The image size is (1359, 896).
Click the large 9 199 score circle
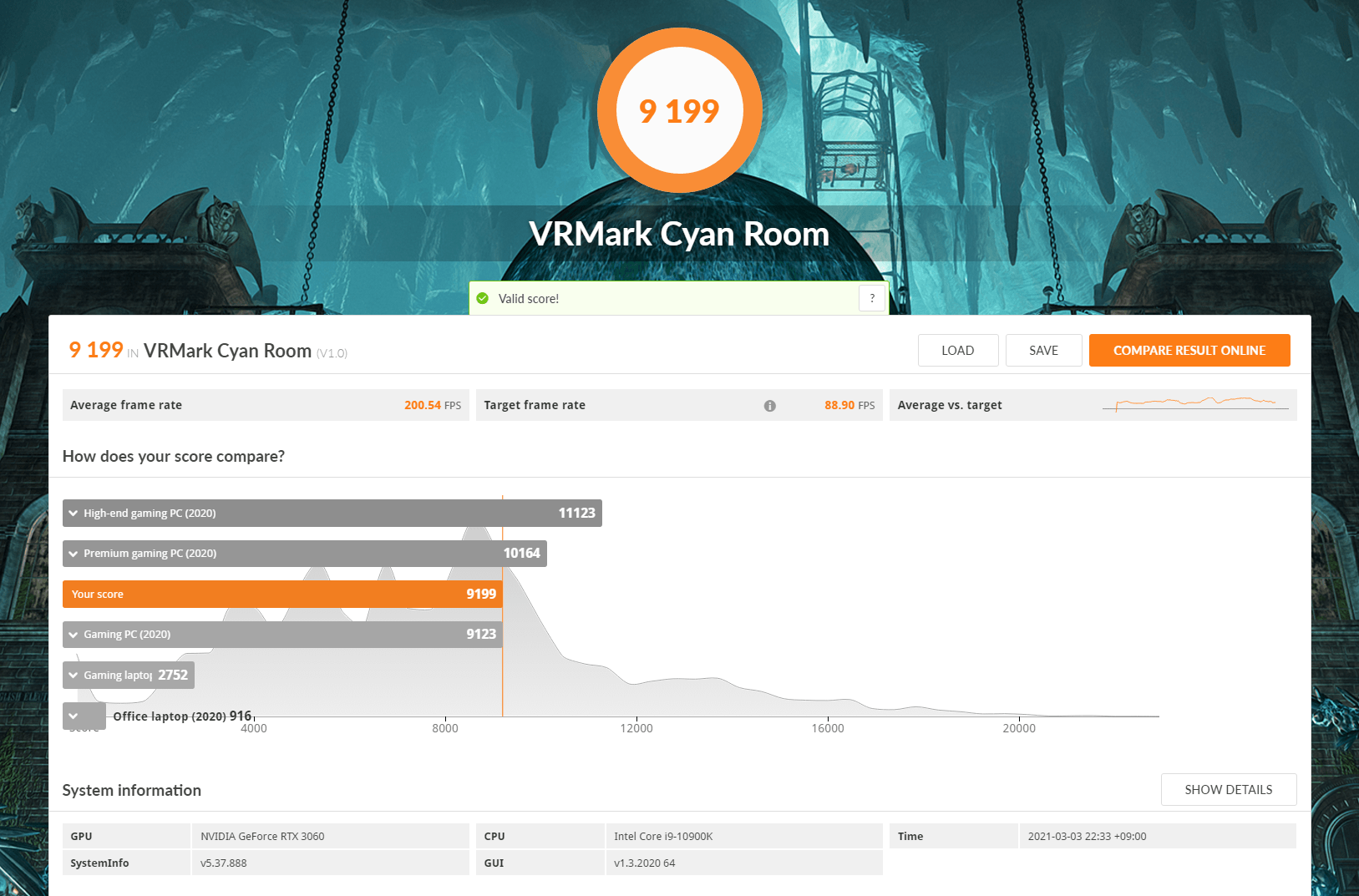click(680, 110)
